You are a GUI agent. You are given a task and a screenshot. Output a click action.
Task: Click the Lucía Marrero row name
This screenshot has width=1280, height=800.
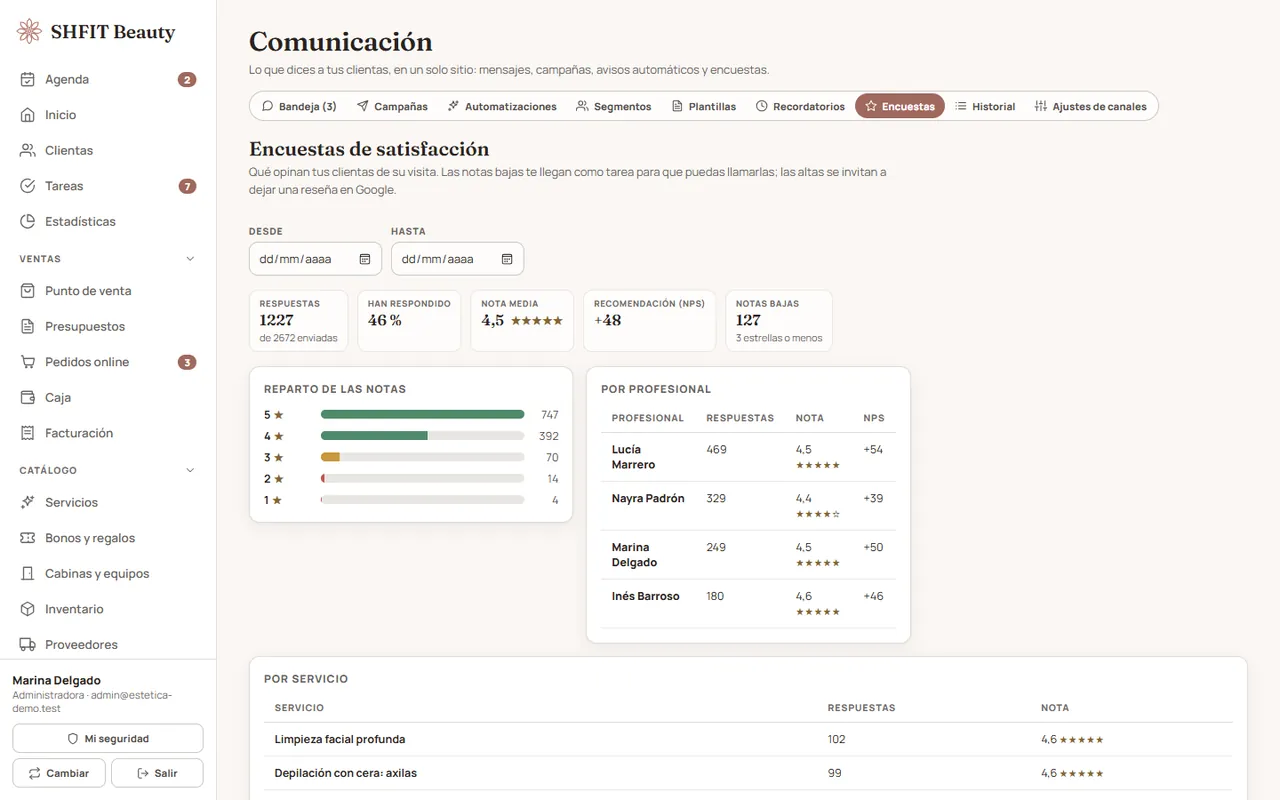(x=633, y=457)
